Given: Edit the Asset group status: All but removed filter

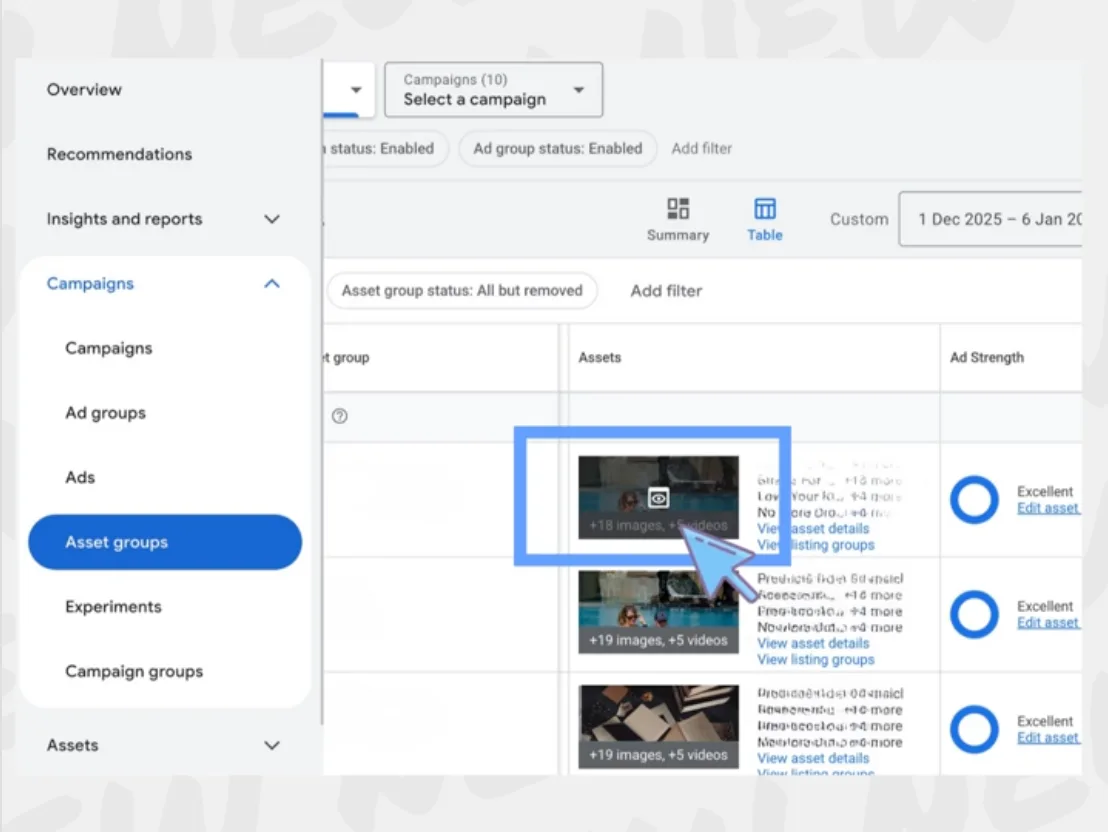Looking at the screenshot, I should tap(462, 291).
